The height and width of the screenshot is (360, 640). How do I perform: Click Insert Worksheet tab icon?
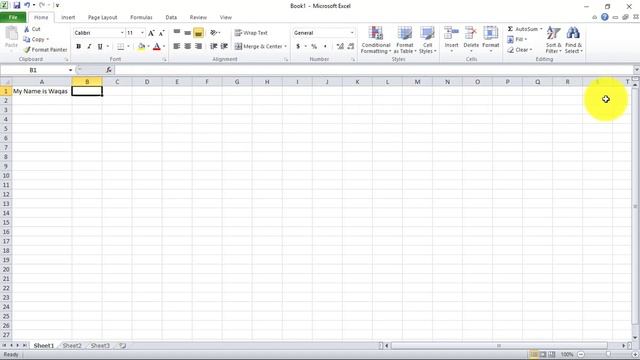[x=122, y=346]
